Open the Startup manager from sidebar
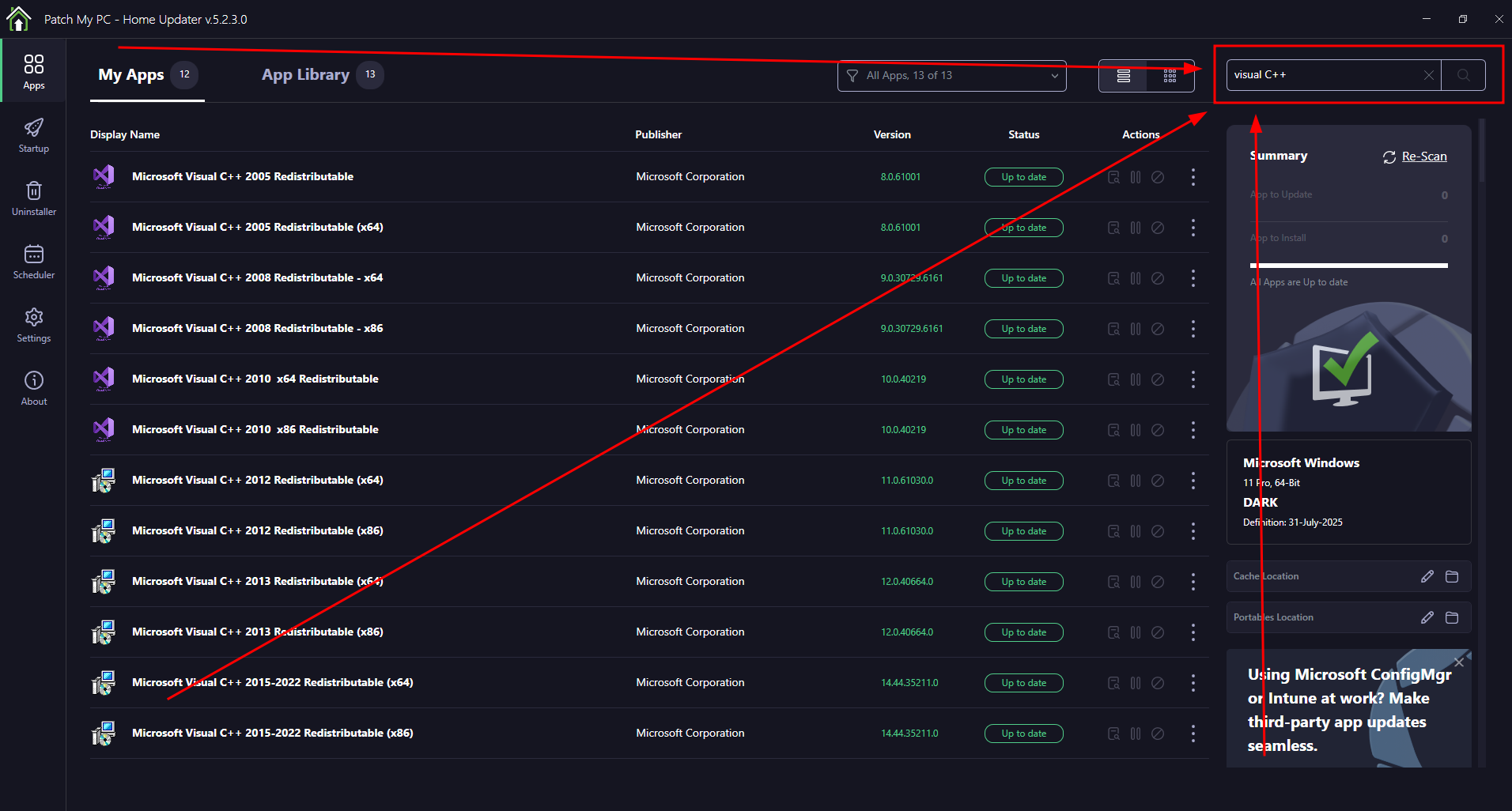The image size is (1512, 811). pyautogui.click(x=33, y=135)
